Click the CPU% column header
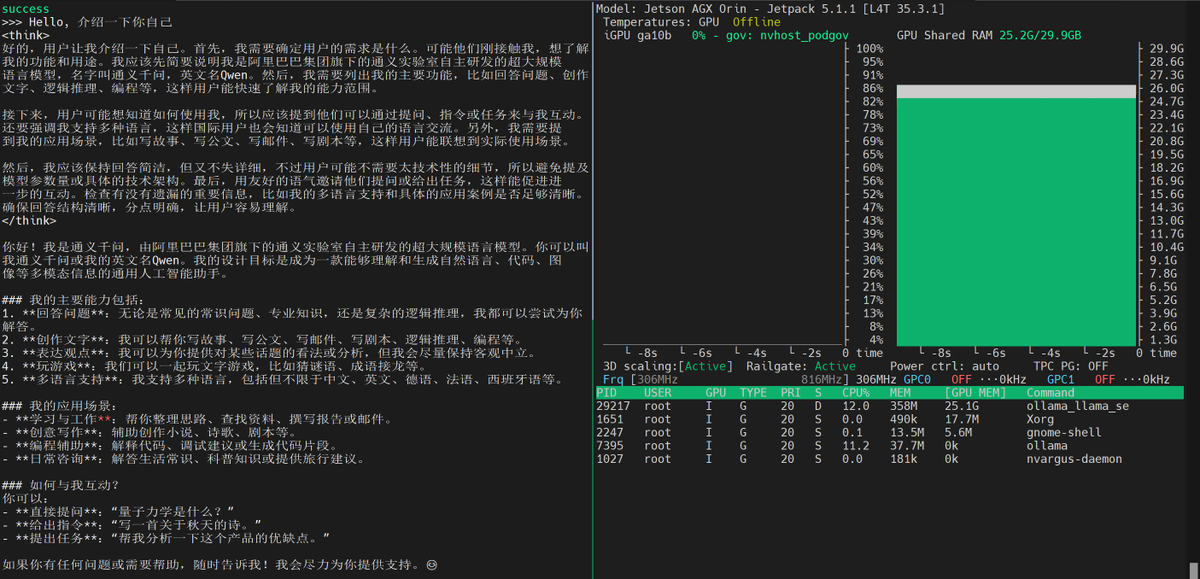Viewport: 1200px width, 579px height. (856, 393)
